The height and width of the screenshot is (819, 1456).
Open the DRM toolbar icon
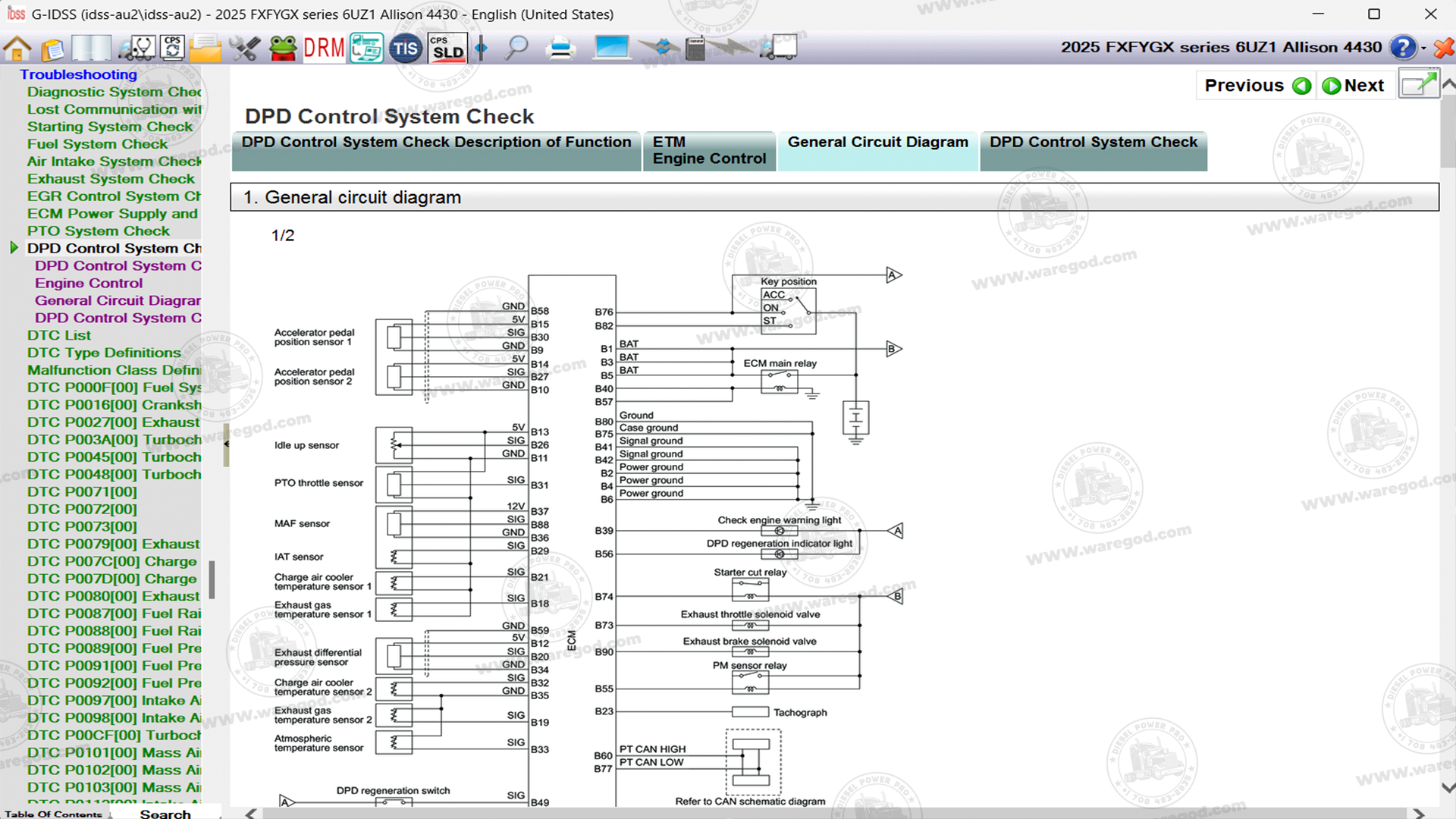[324, 49]
